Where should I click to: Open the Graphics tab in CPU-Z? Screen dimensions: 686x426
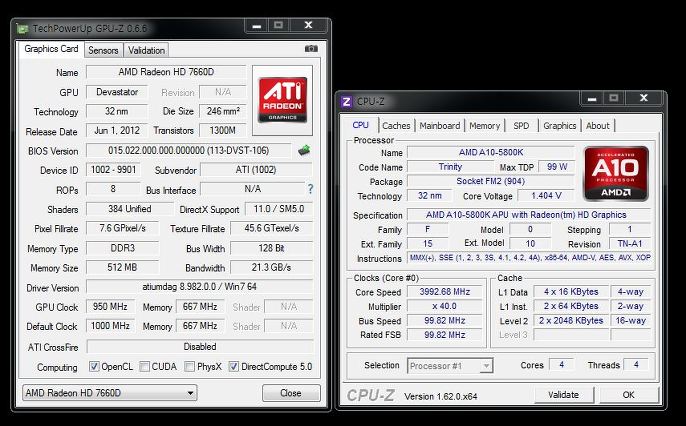click(x=560, y=126)
